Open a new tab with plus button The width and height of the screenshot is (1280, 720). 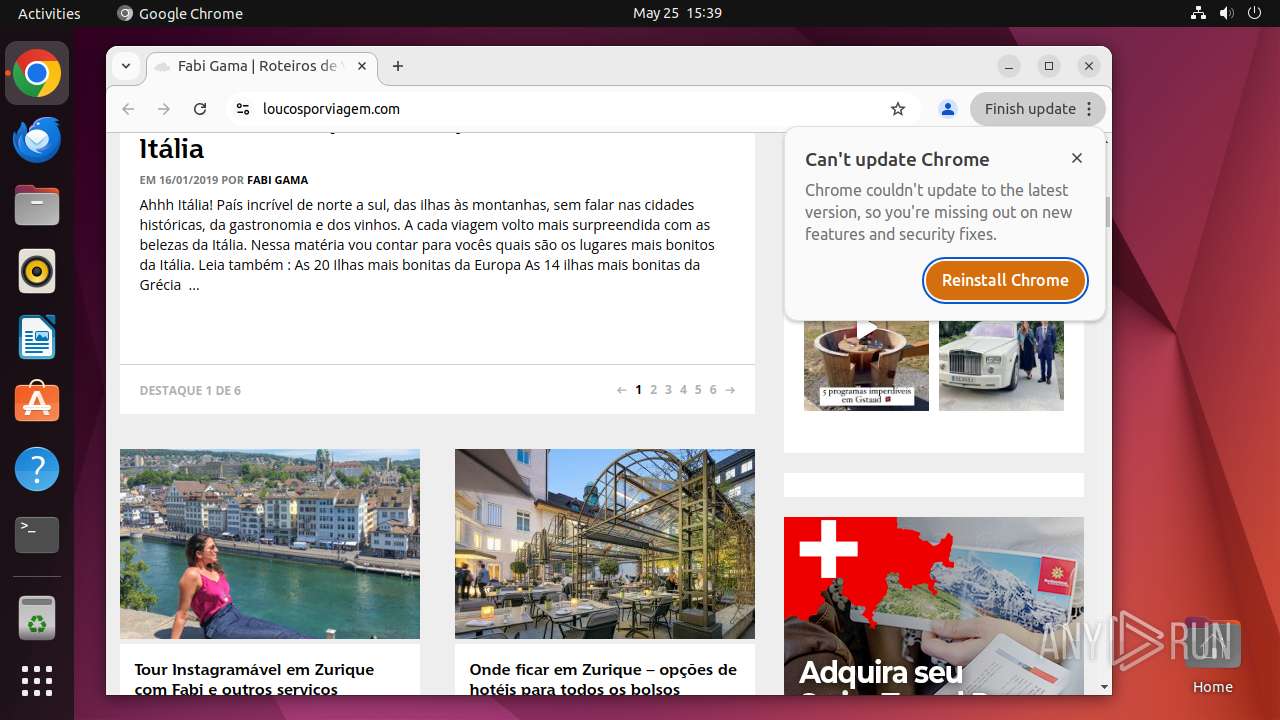click(x=398, y=66)
